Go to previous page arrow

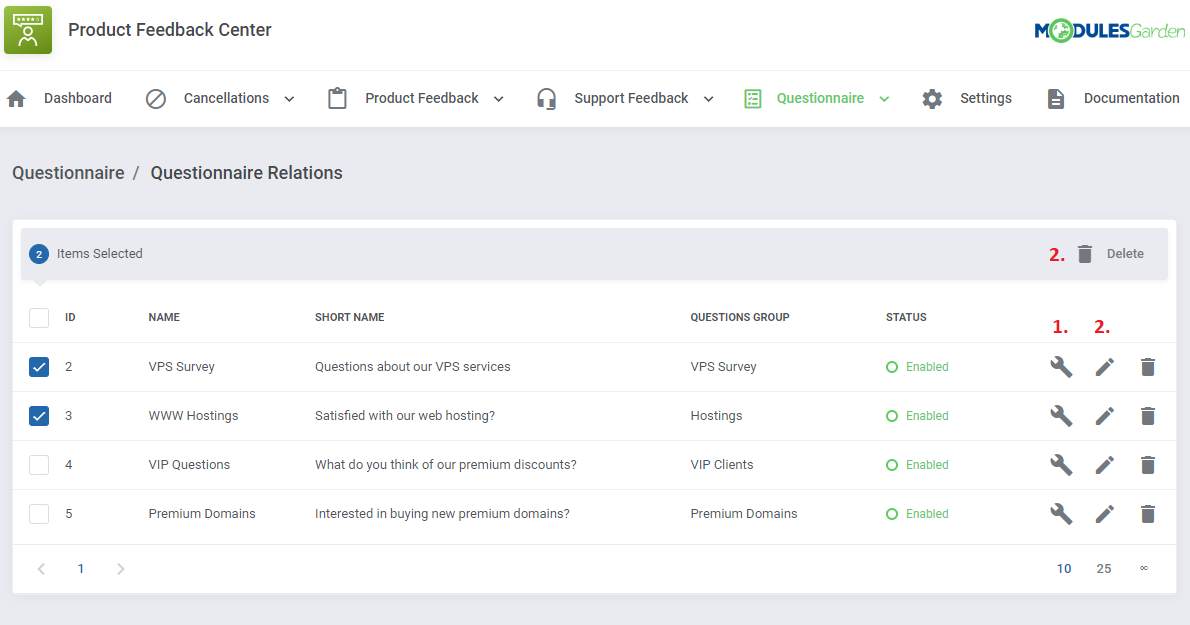[42, 569]
